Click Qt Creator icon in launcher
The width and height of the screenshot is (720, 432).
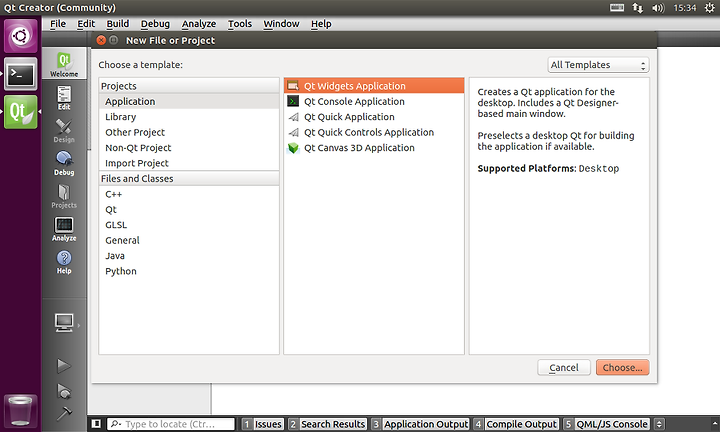[21, 112]
